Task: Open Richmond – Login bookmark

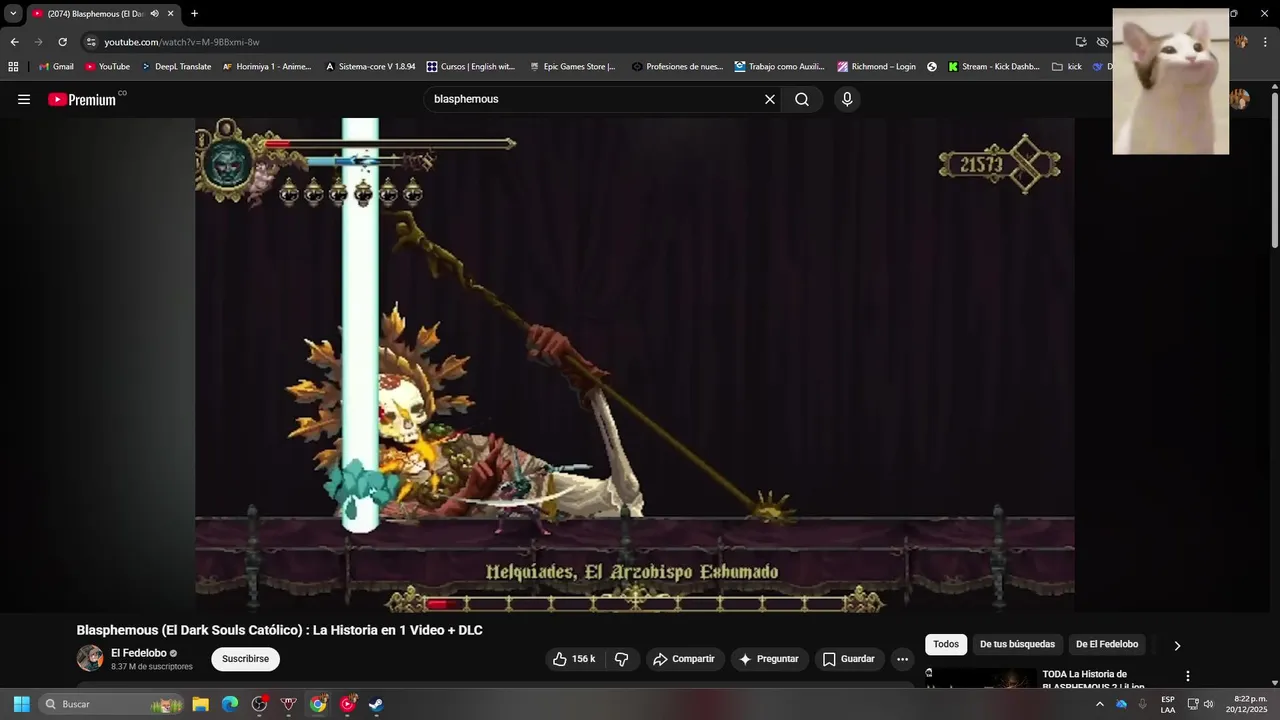Action: [x=877, y=67]
